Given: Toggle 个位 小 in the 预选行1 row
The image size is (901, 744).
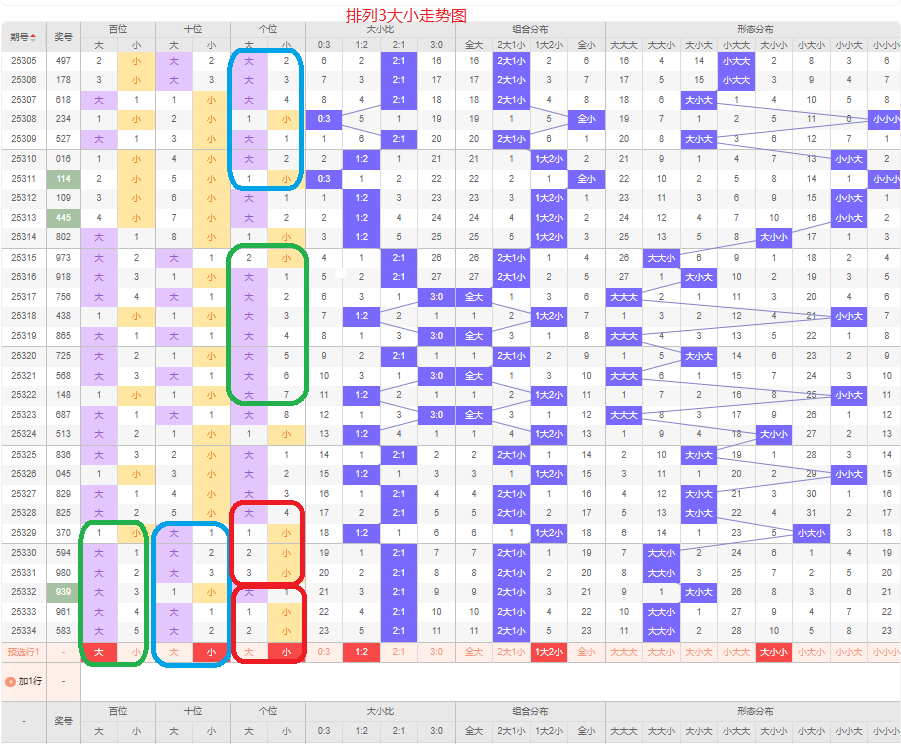Looking at the screenshot, I should tap(287, 652).
